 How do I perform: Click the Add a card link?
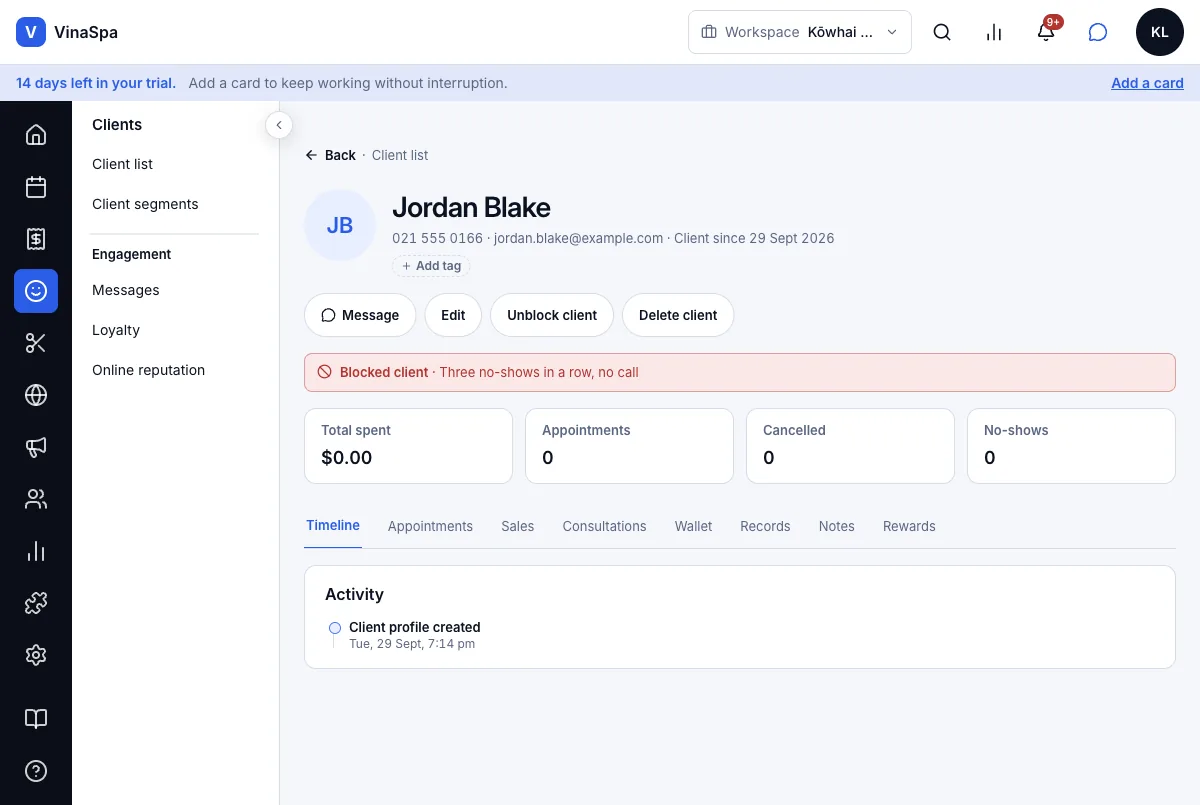tap(1147, 83)
